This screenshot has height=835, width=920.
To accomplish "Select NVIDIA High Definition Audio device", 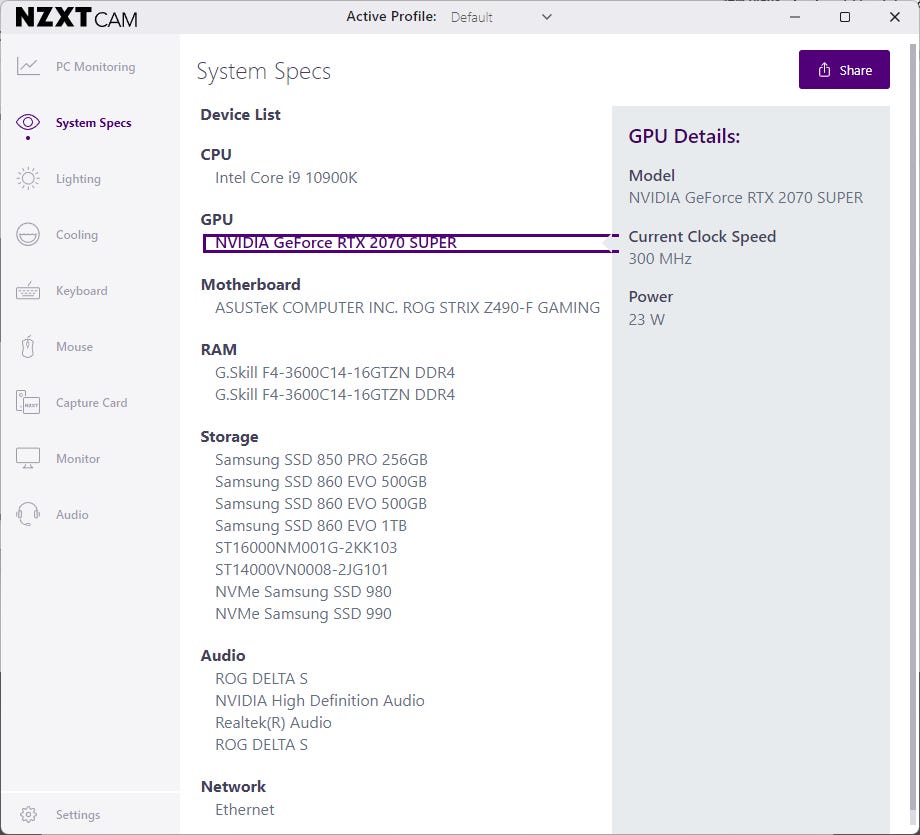I will coord(319,701).
